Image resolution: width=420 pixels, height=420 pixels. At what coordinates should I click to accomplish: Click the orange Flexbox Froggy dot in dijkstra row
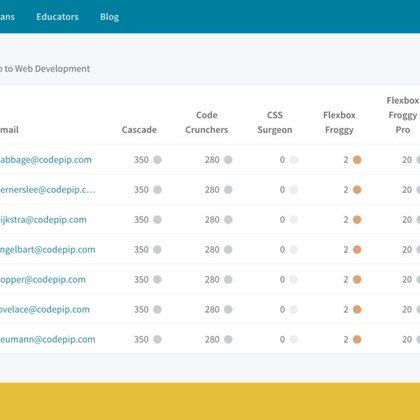(357, 220)
